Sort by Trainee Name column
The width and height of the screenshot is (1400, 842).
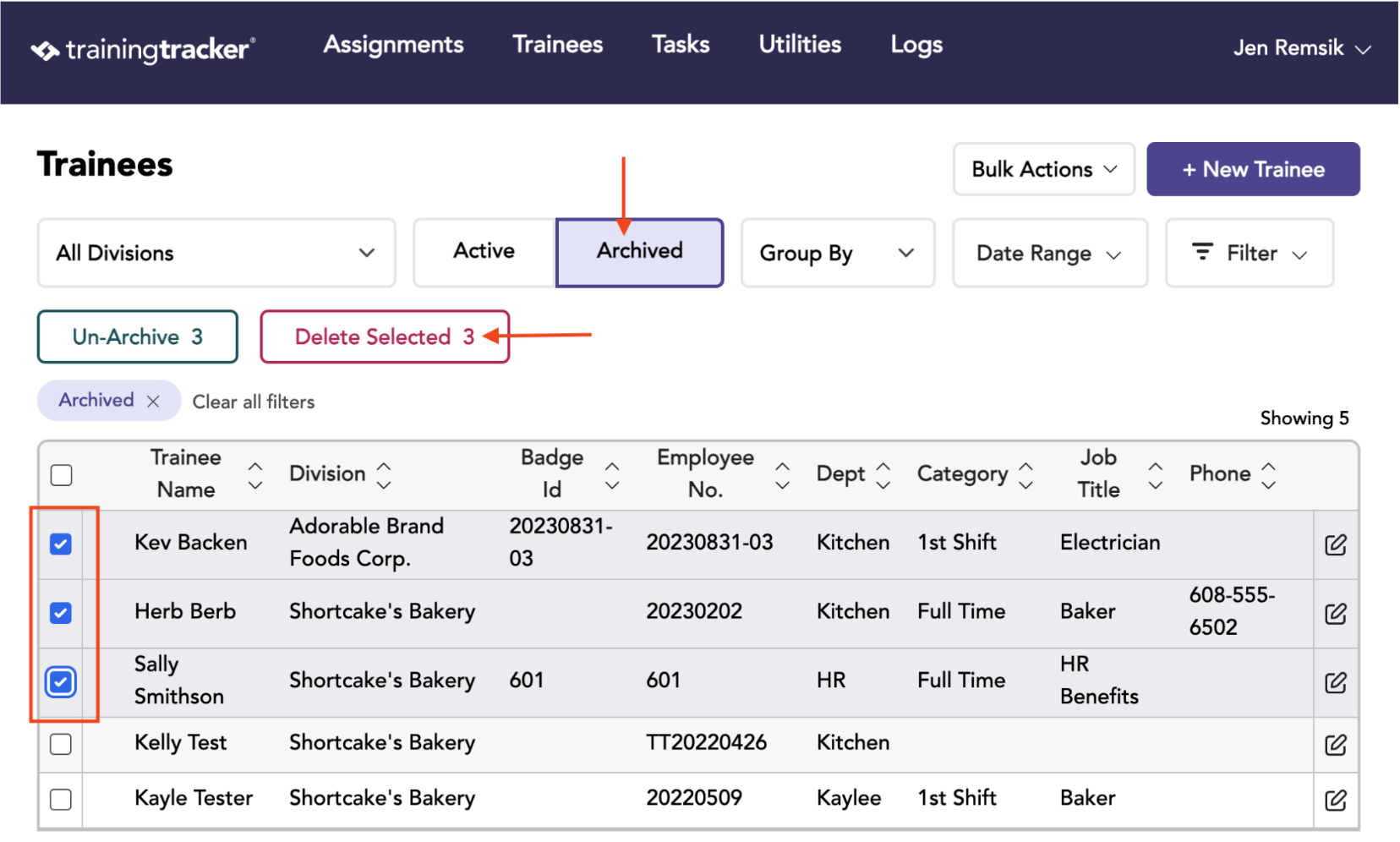tap(254, 476)
